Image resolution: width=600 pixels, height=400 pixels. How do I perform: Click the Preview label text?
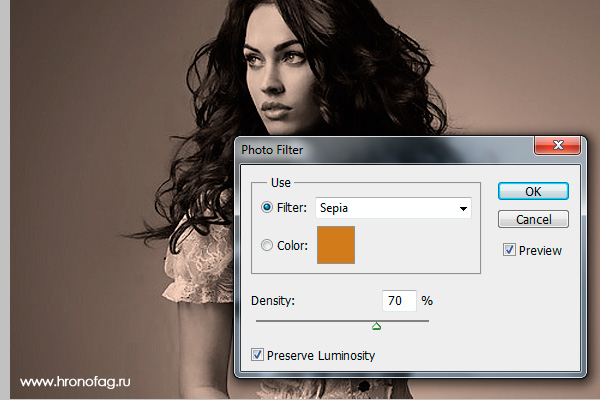(x=540, y=251)
